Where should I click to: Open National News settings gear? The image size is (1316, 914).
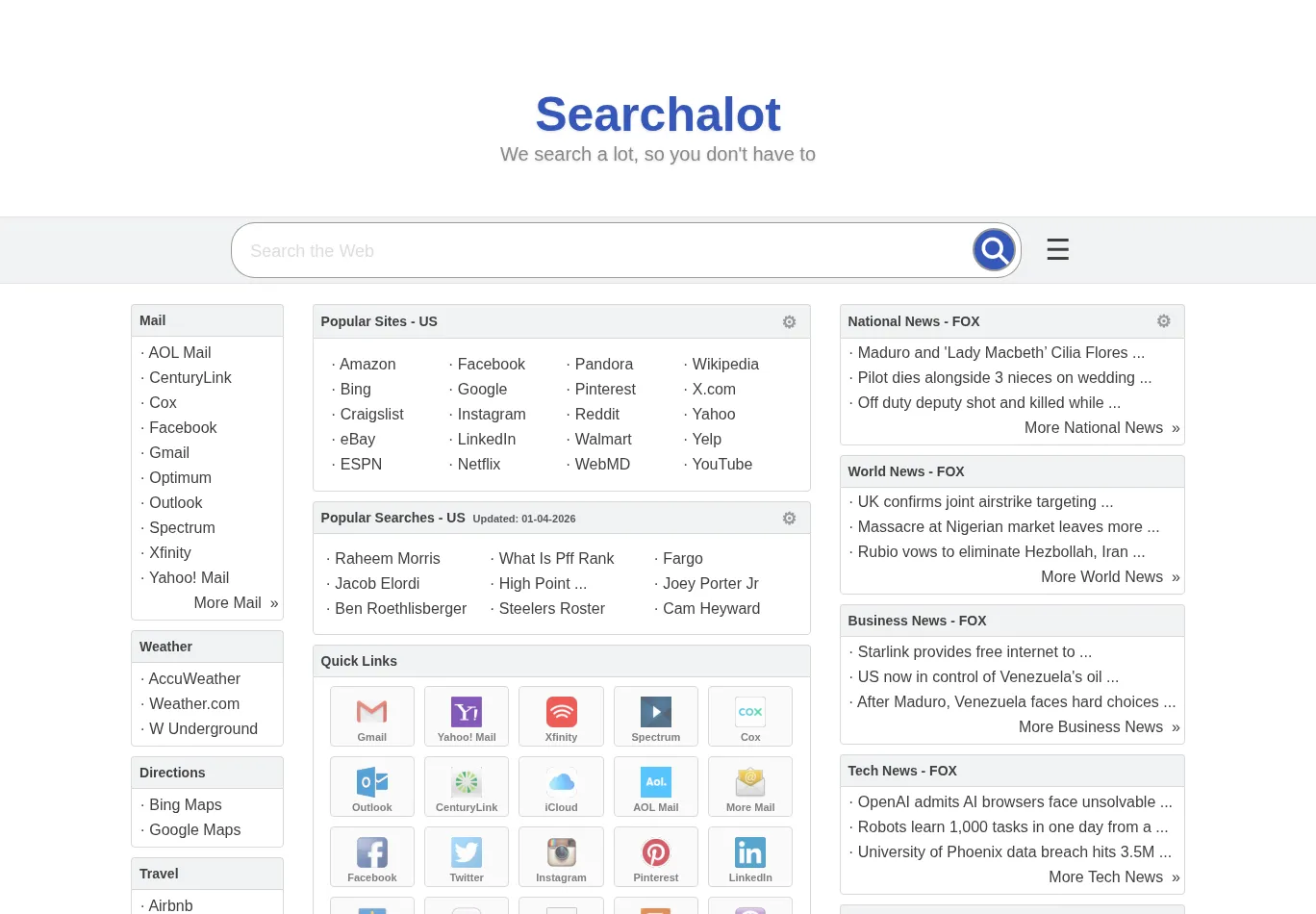pos(1163,321)
